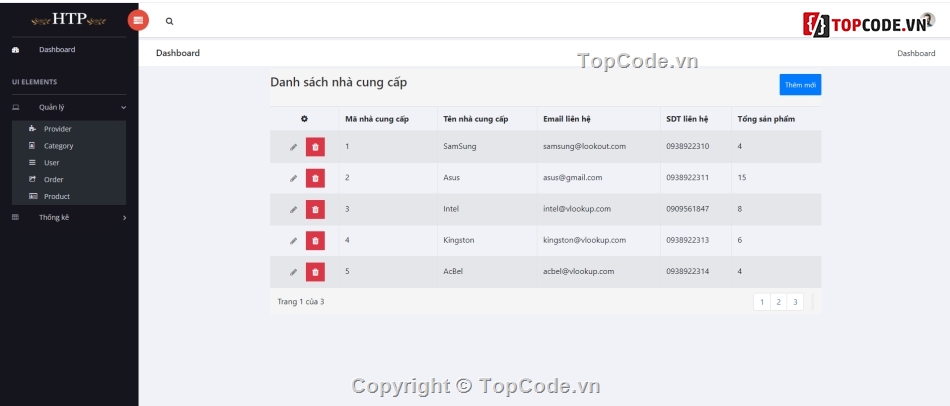Image resolution: width=950 pixels, height=406 pixels.
Task: Click the Provider puzzle icon in sidebar
Action: click(32, 128)
